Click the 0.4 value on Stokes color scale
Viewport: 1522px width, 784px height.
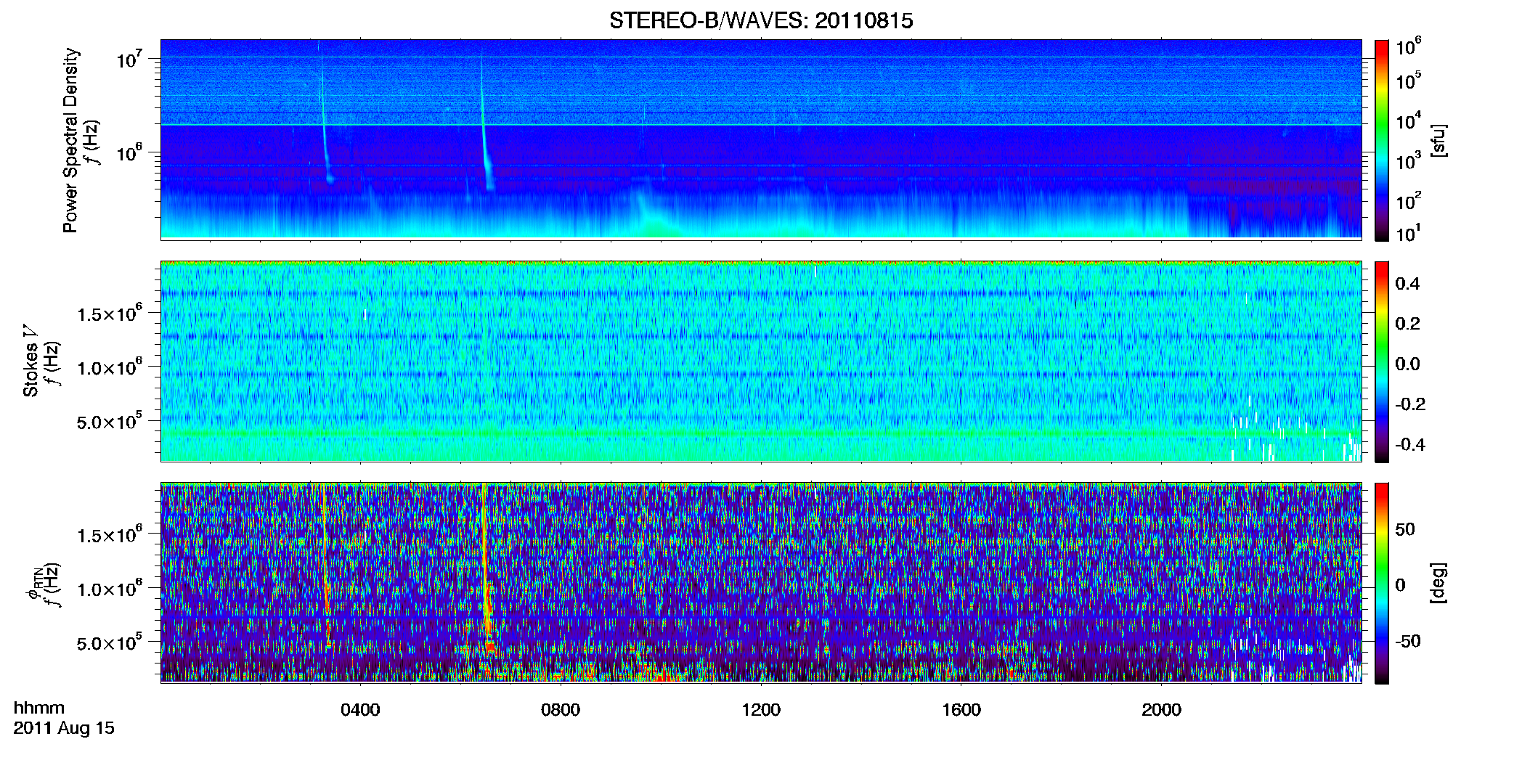coord(1407,284)
